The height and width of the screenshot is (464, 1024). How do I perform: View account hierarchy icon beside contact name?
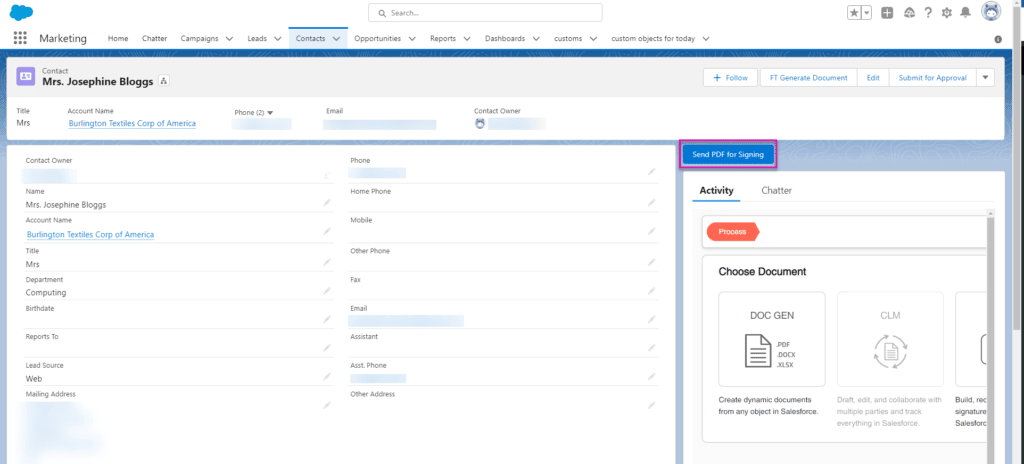pos(164,80)
